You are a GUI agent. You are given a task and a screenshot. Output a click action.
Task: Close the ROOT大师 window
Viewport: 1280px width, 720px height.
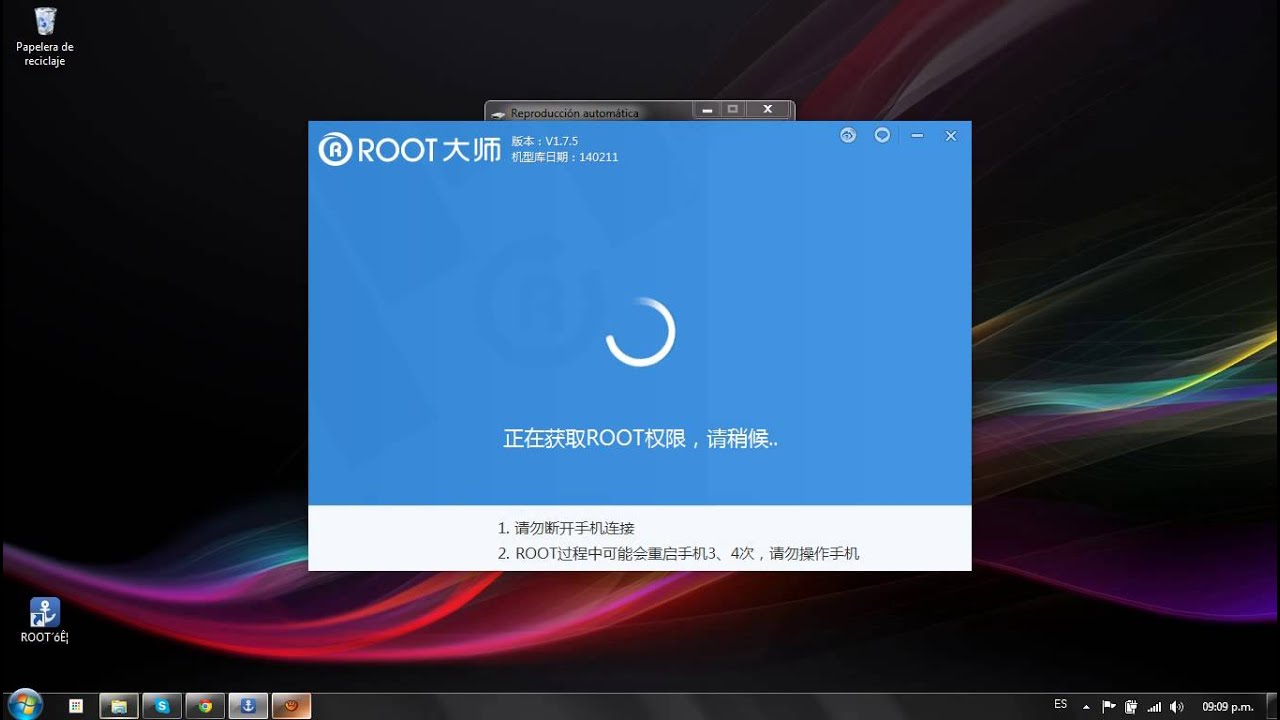click(951, 136)
